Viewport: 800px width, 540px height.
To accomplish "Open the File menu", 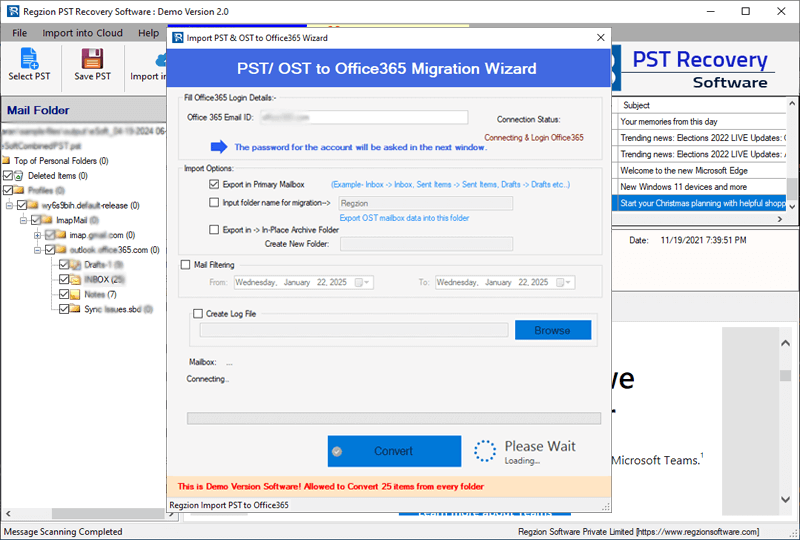I will (19, 33).
